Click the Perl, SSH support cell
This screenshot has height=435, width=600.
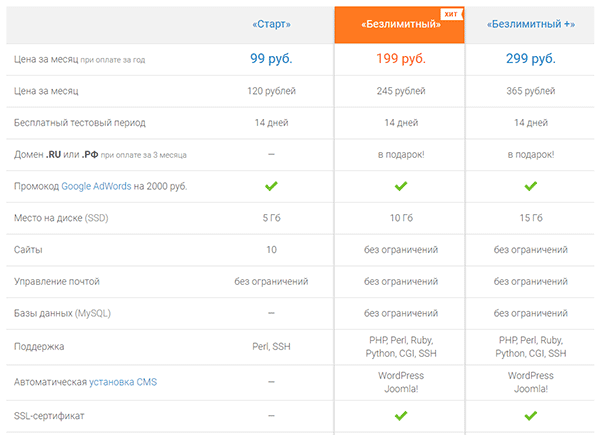(x=271, y=347)
